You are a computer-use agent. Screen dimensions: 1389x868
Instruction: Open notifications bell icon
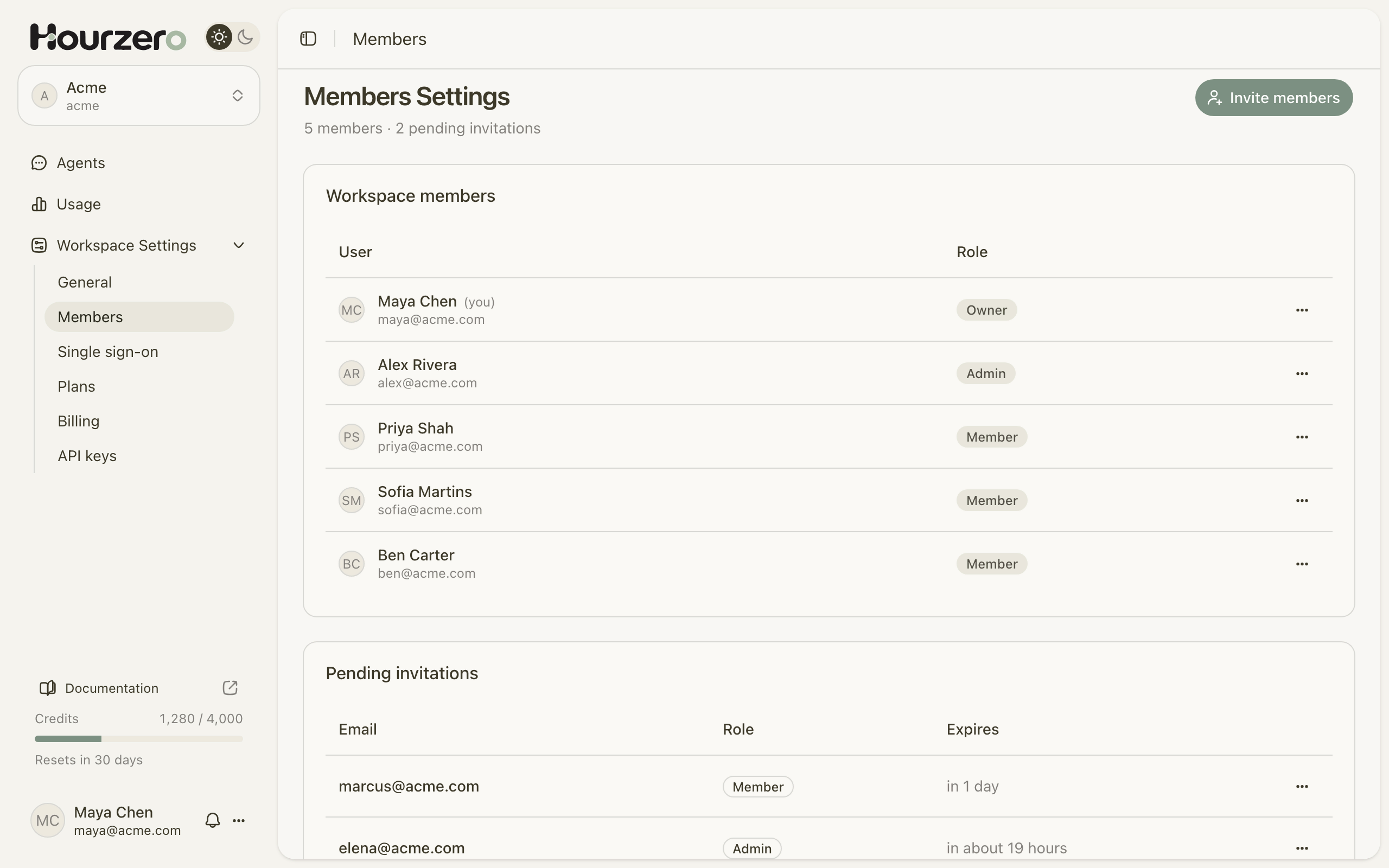[212, 820]
